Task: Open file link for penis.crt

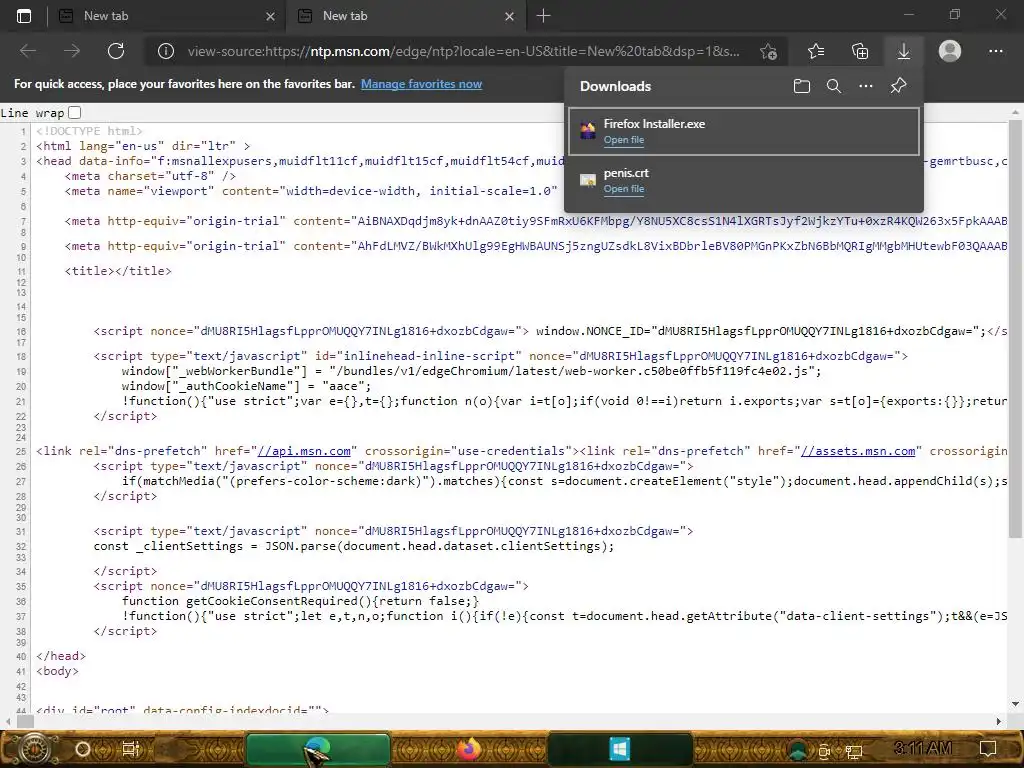Action: click(x=624, y=189)
